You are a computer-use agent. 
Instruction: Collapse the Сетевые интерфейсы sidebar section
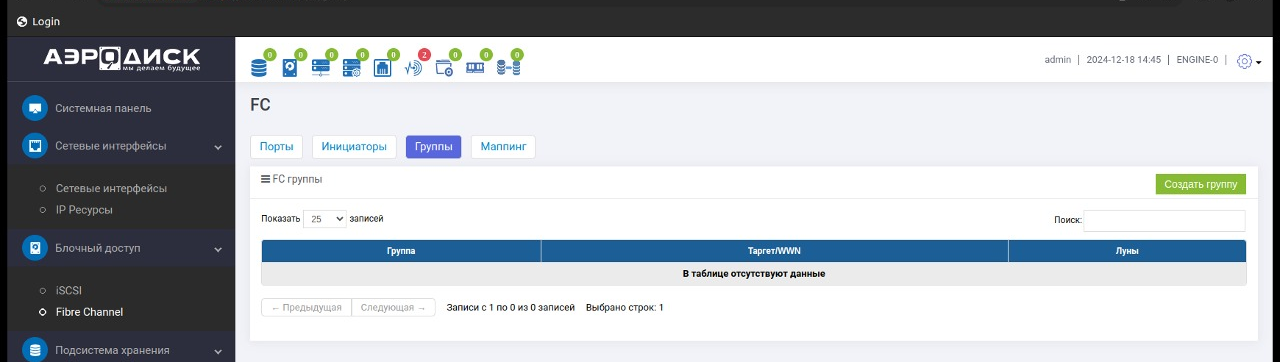click(218, 147)
